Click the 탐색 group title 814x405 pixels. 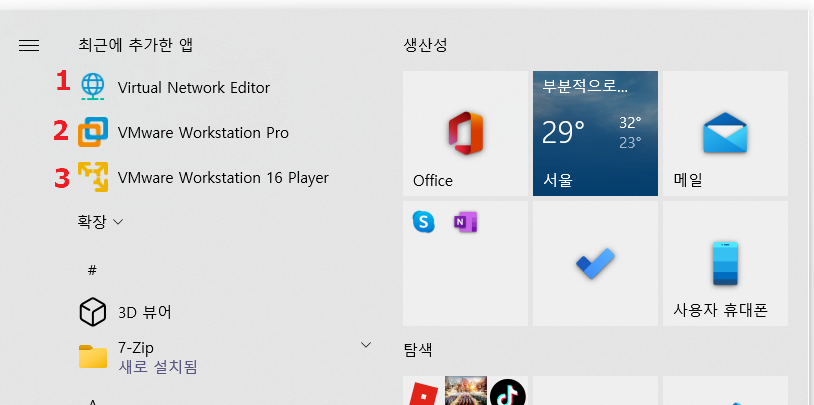tap(418, 349)
